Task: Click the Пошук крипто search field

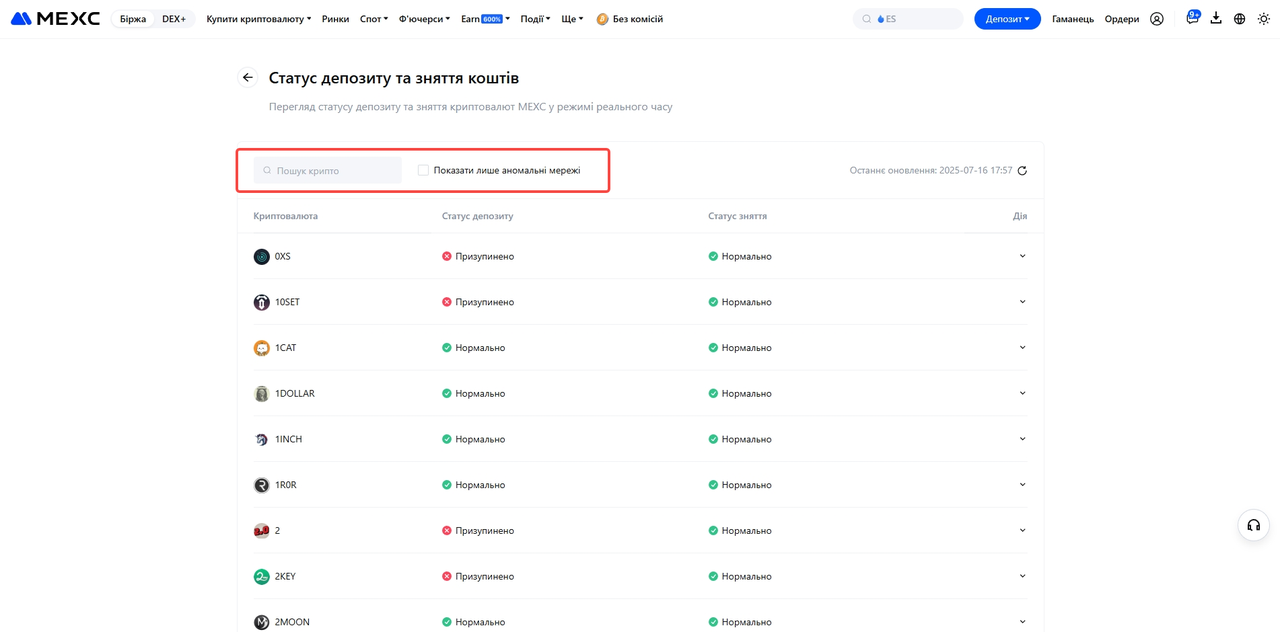Action: 327,171
